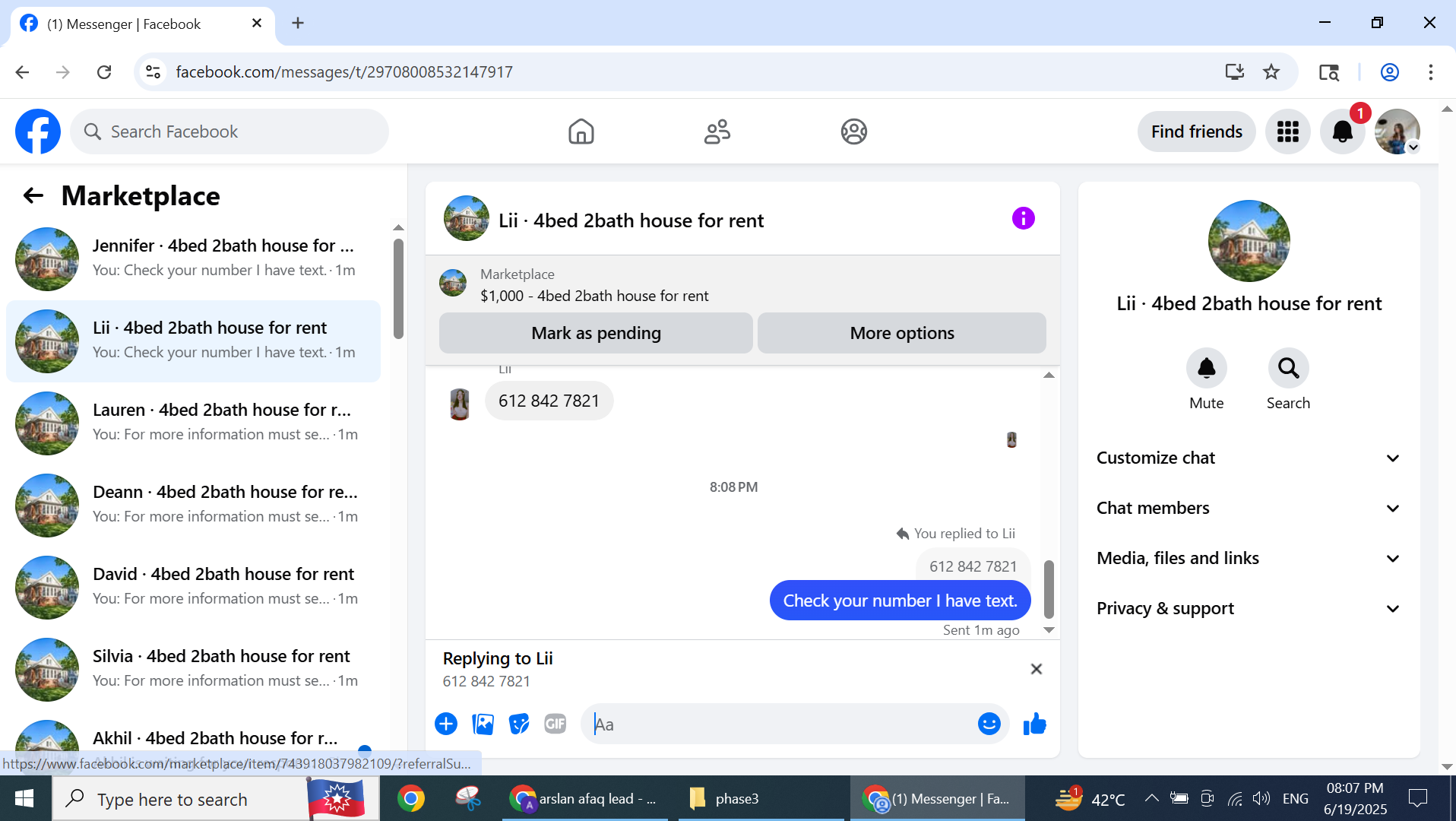1456x821 pixels.
Task: Click the Search Facebook field
Action: click(229, 132)
